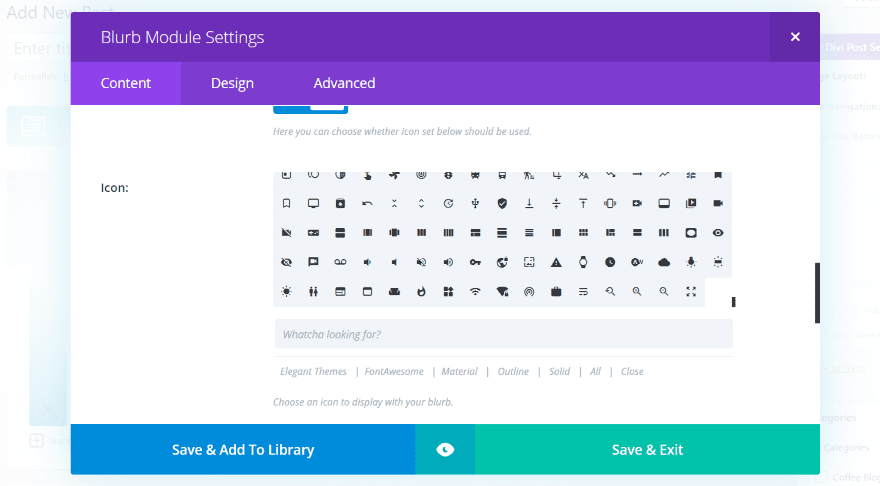880x486 pixels.
Task: Click the eye preview button in footer
Action: pos(445,450)
